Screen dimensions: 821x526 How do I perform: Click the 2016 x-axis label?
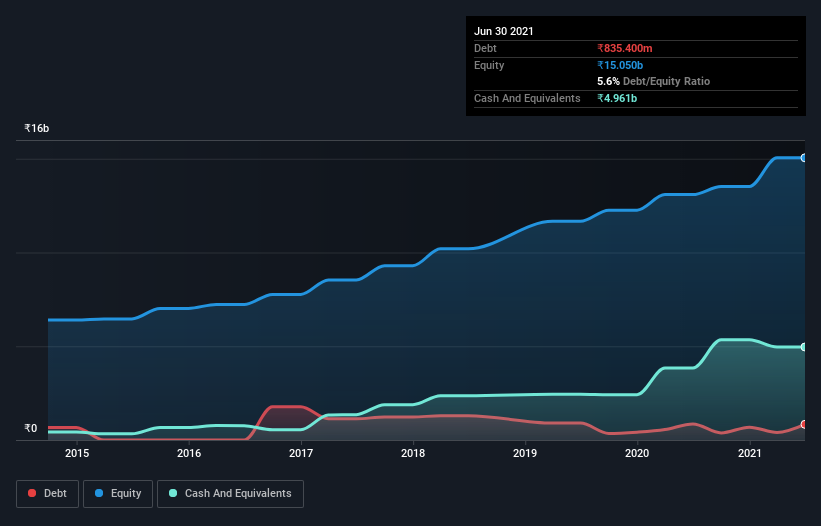point(189,453)
